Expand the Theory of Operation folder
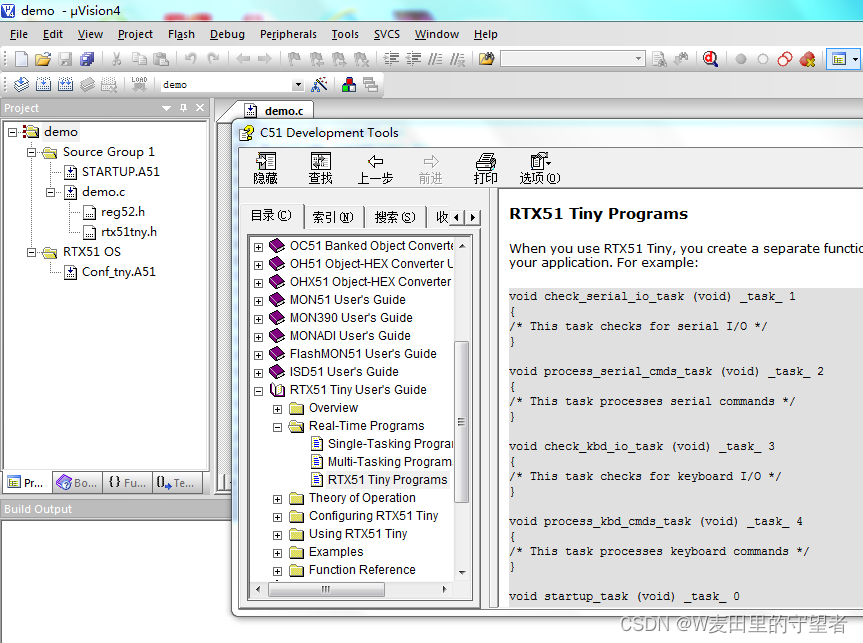The width and height of the screenshot is (863, 643). pyautogui.click(x=277, y=499)
